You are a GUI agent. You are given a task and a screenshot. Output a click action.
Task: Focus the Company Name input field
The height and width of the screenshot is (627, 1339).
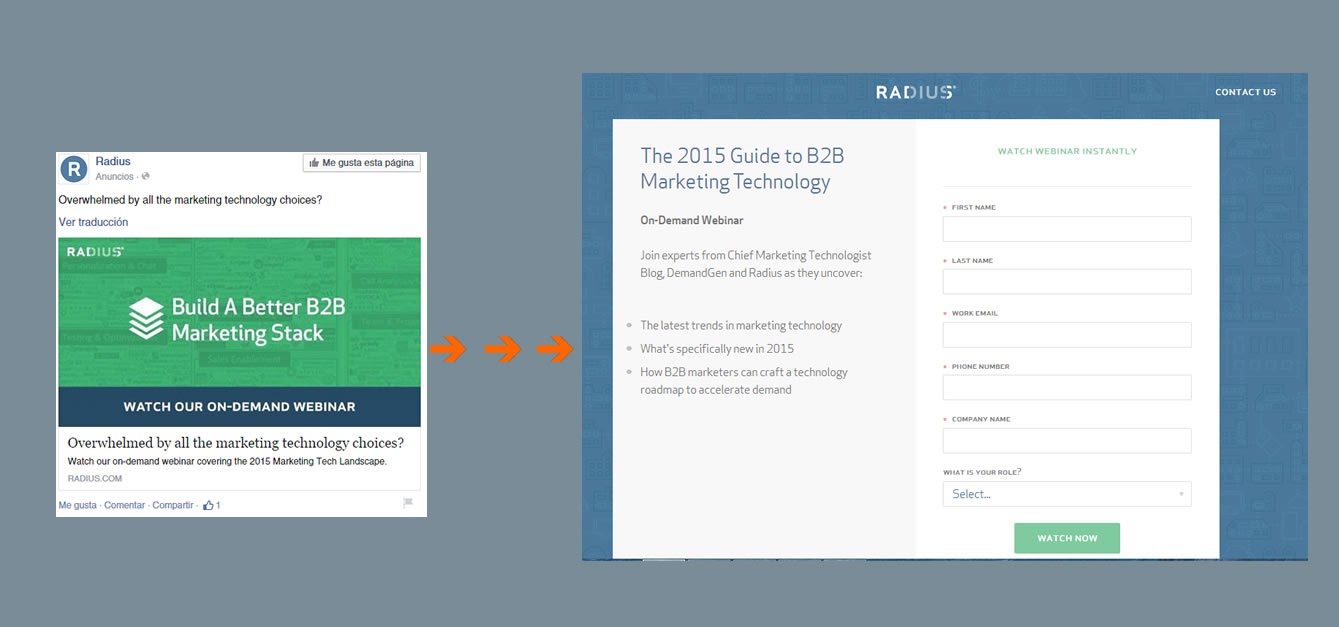point(1067,441)
